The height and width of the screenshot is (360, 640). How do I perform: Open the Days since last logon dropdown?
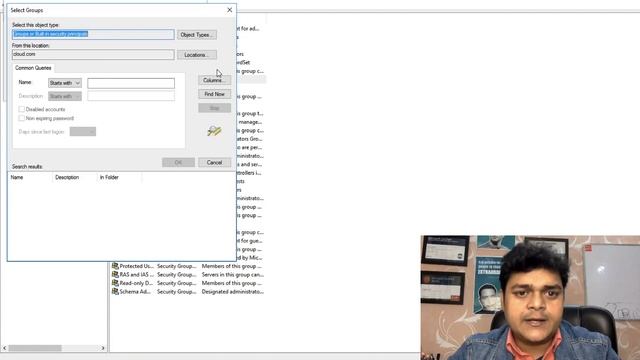coord(83,132)
